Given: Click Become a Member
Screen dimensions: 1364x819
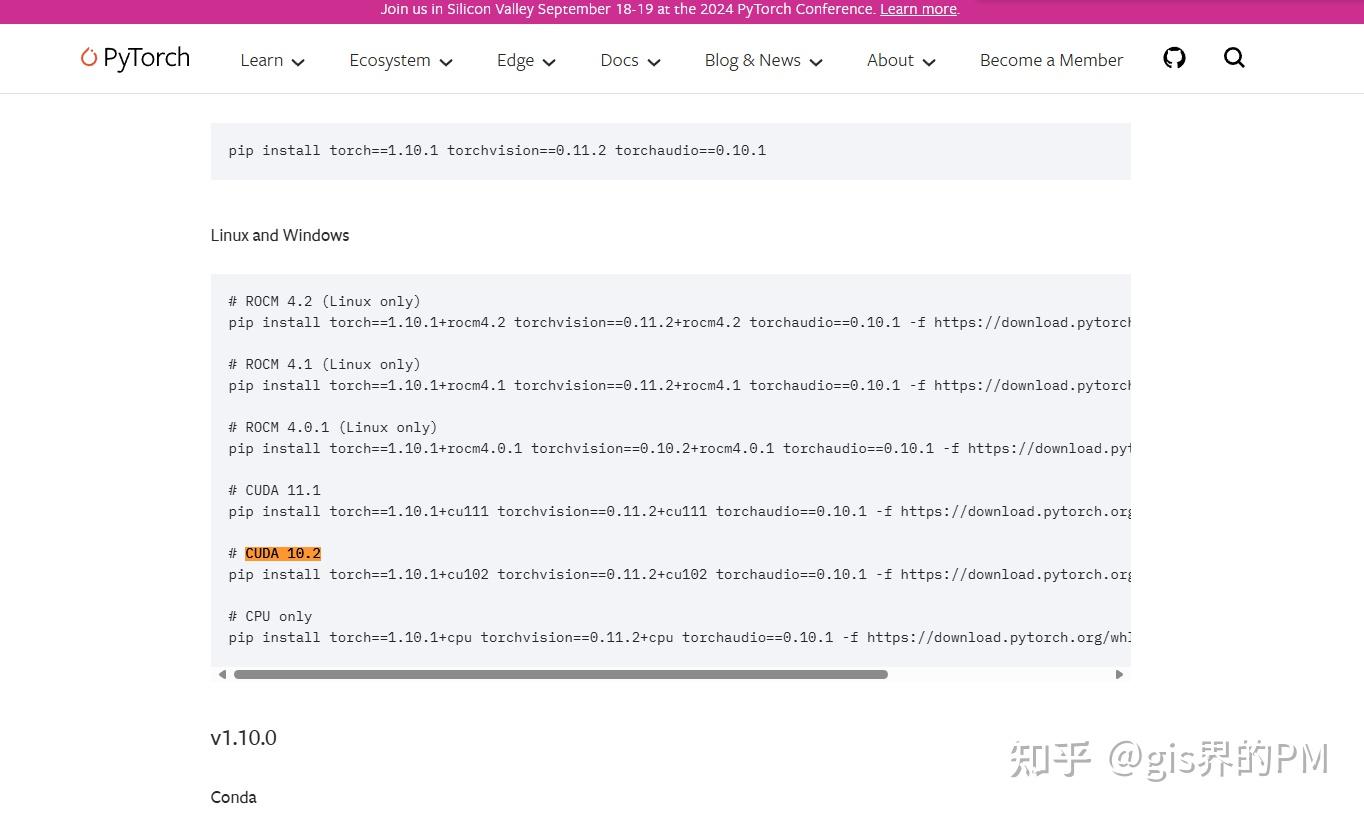Looking at the screenshot, I should tap(1051, 60).
